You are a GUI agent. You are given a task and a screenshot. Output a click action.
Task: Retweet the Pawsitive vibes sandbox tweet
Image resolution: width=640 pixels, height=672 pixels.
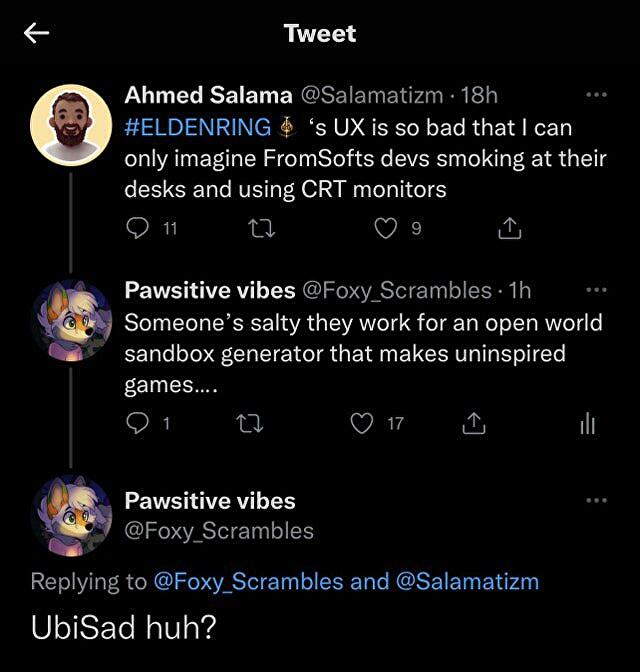(249, 424)
